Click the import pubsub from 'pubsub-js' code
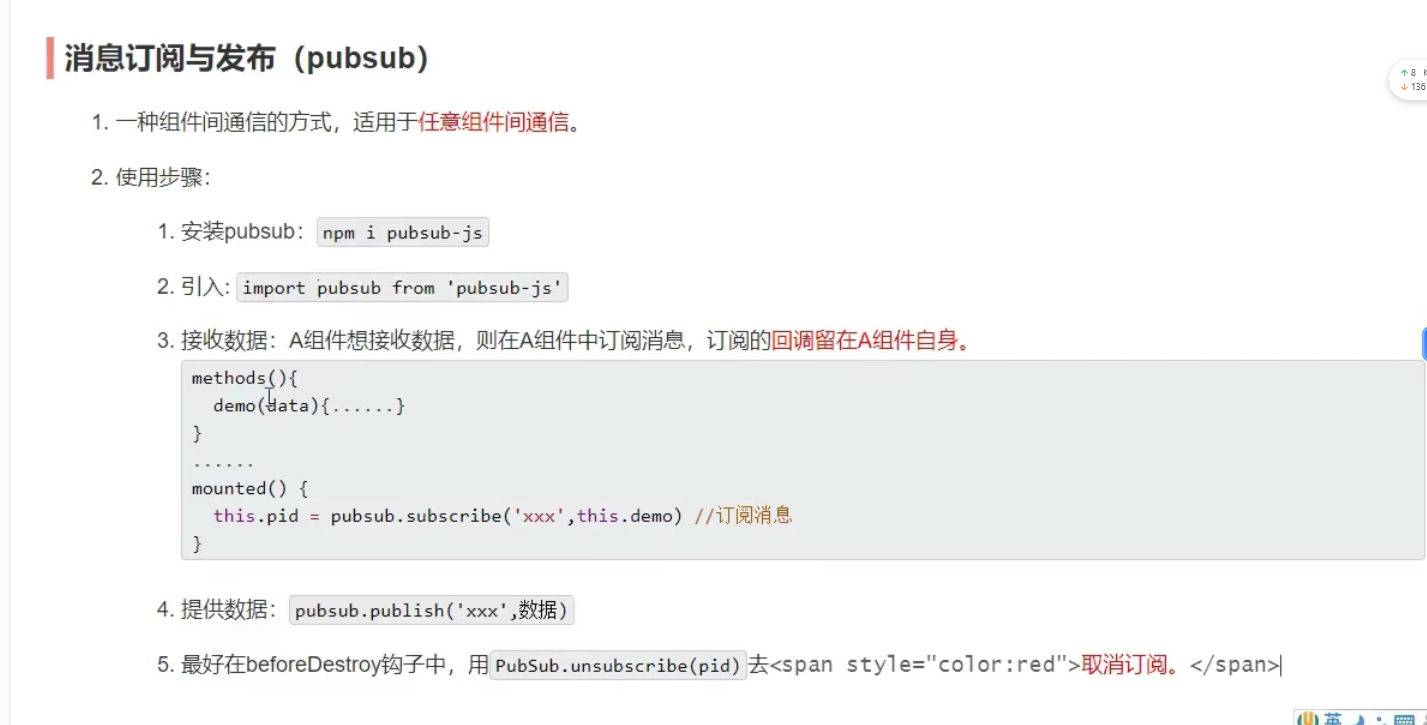This screenshot has width=1427, height=725. pyautogui.click(x=402, y=288)
